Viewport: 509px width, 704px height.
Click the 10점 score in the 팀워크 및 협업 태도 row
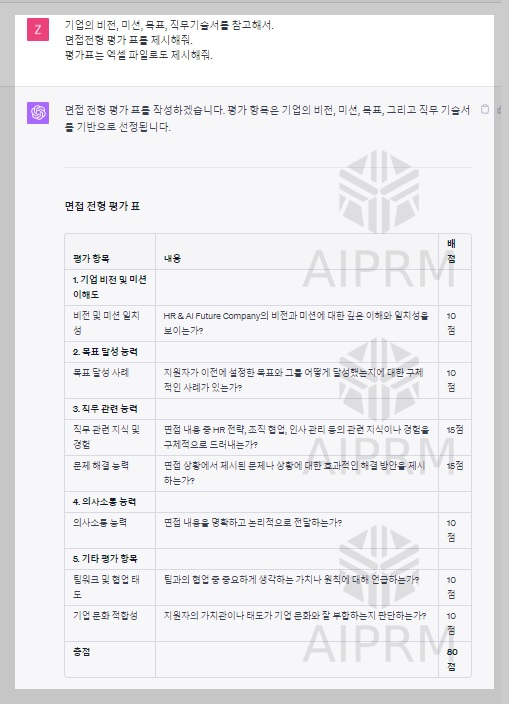point(452,587)
